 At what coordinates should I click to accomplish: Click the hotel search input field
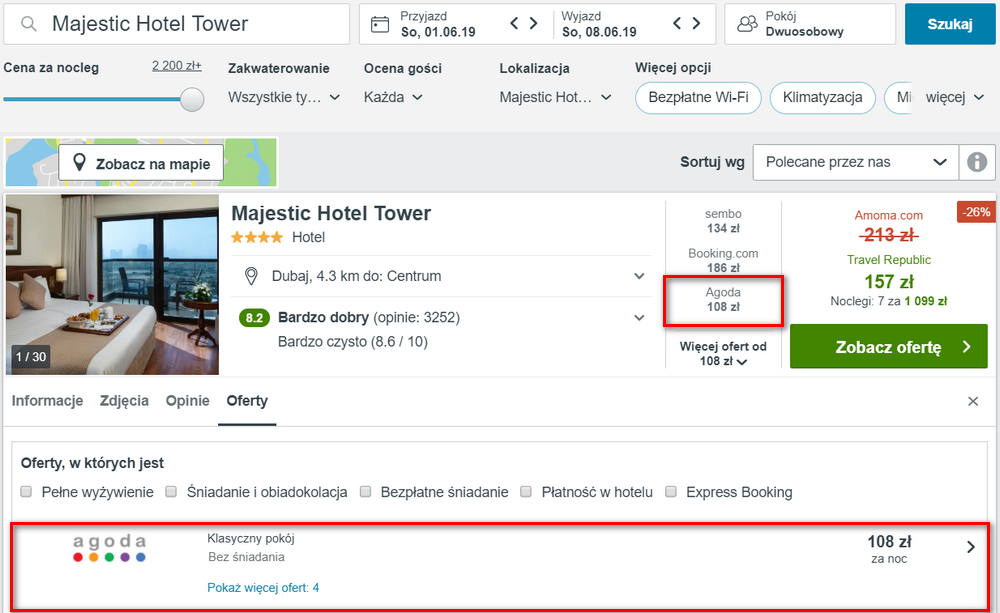[x=177, y=24]
